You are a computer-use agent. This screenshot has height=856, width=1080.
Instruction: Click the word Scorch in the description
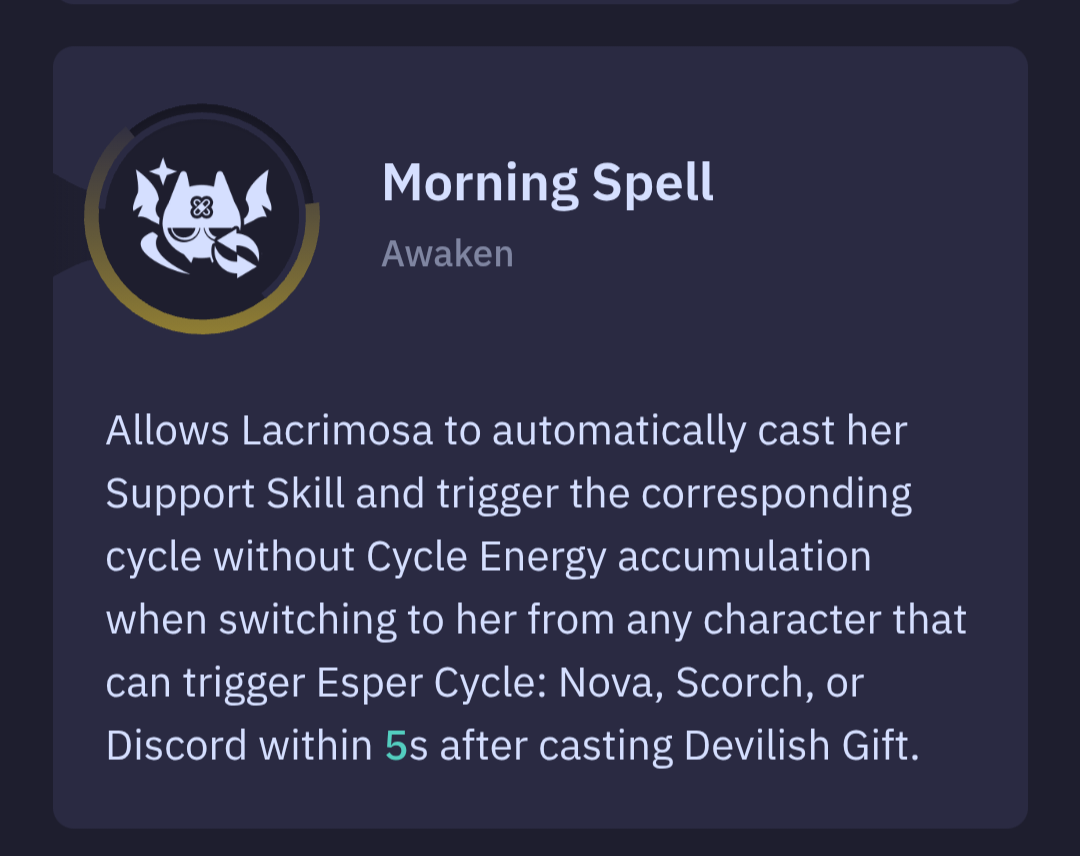click(x=739, y=682)
